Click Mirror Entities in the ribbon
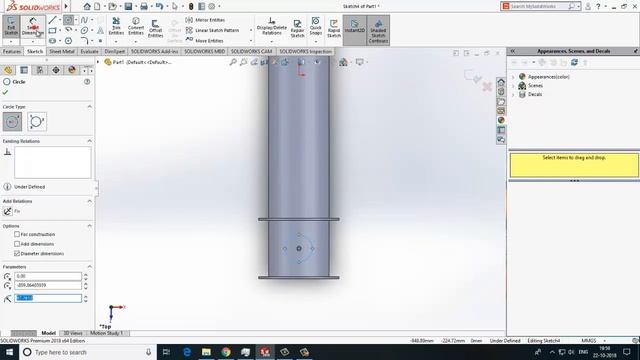The width and height of the screenshot is (640, 360). [x=206, y=20]
